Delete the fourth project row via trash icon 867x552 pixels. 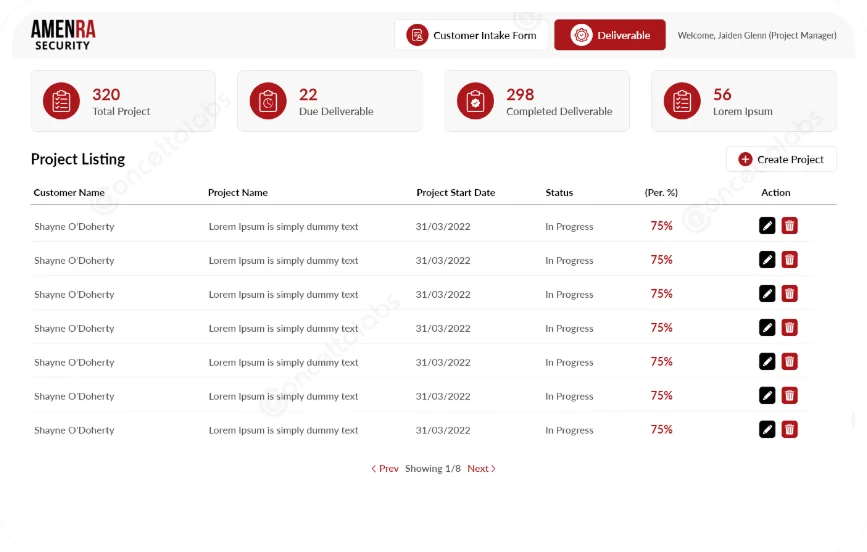coord(789,328)
